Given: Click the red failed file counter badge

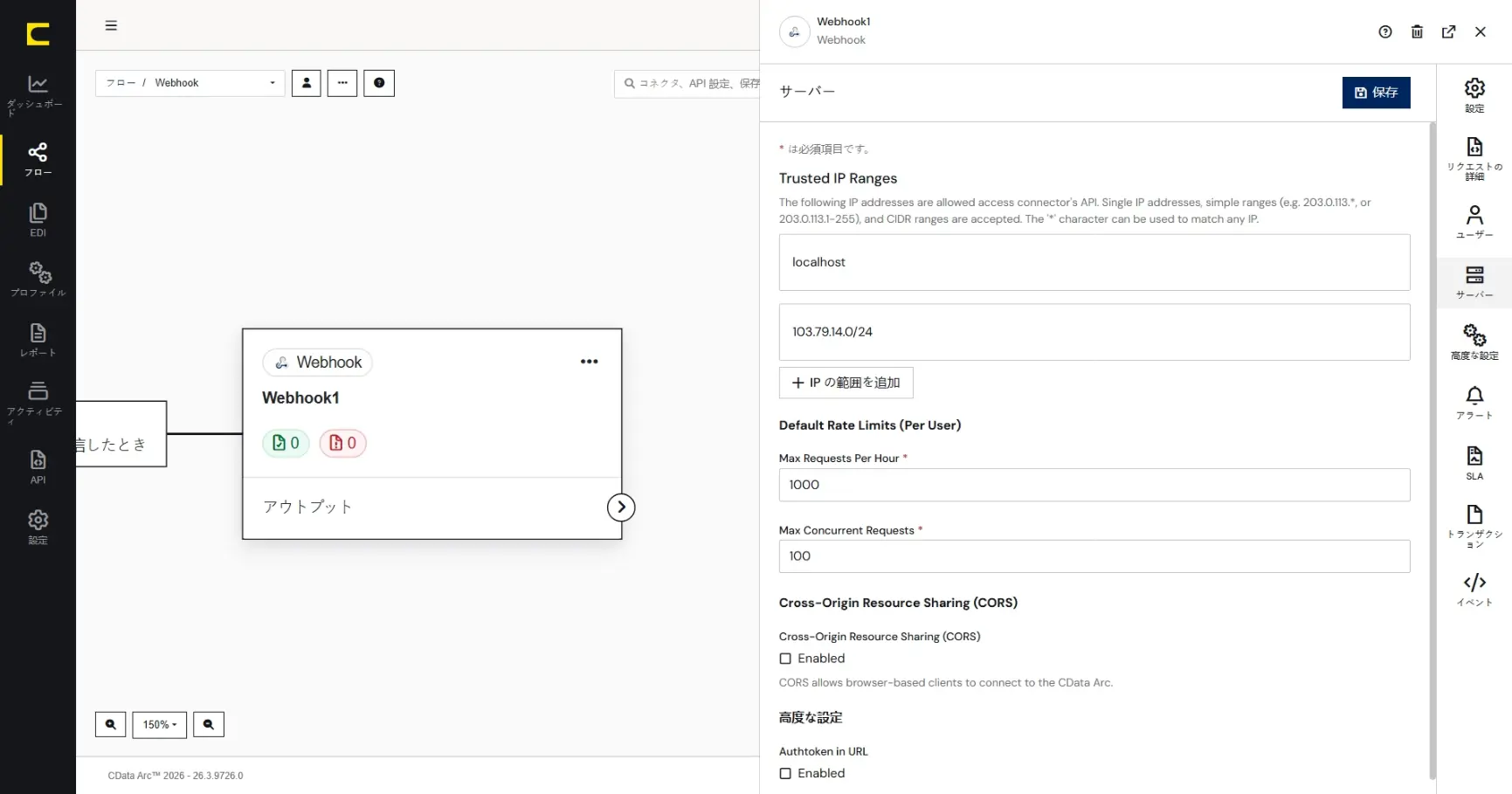Looking at the screenshot, I should (342, 443).
